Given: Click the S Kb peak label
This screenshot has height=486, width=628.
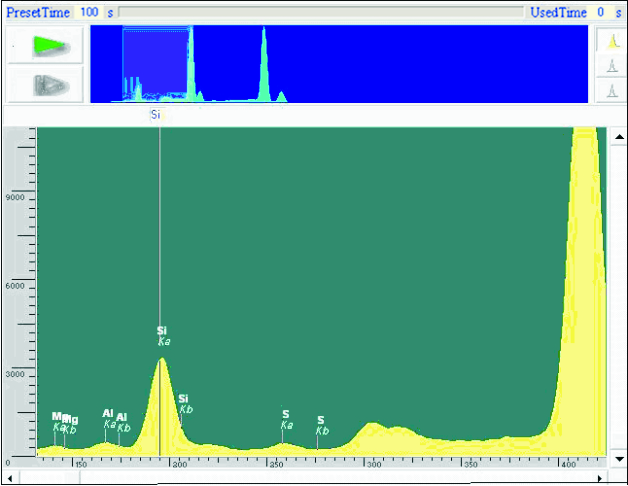Looking at the screenshot, I should click(321, 425).
